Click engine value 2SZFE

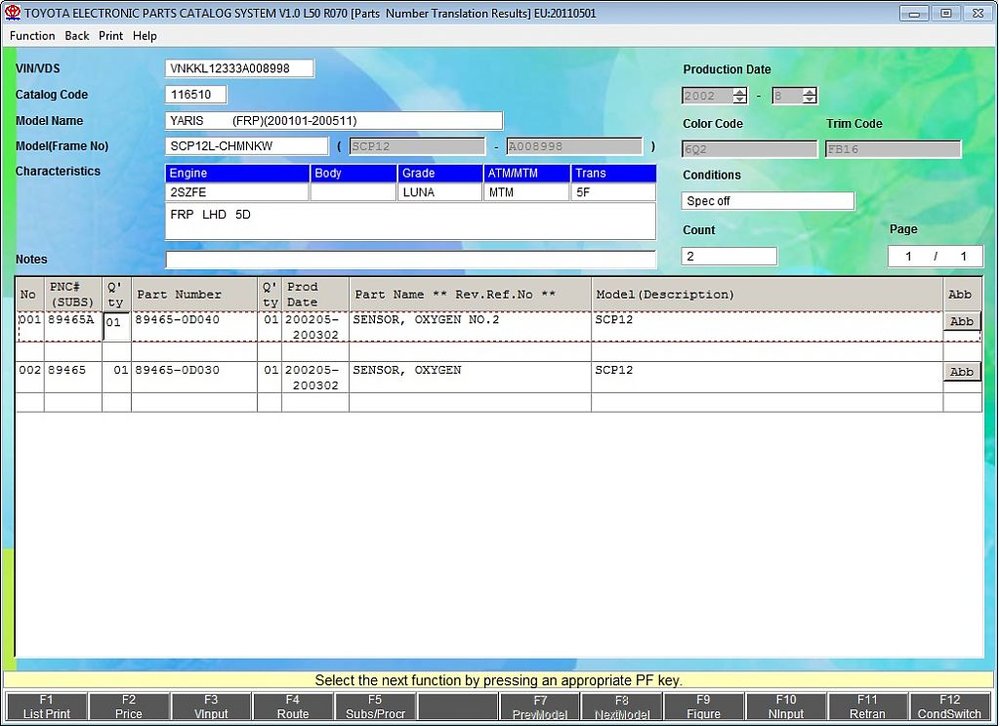(237, 192)
